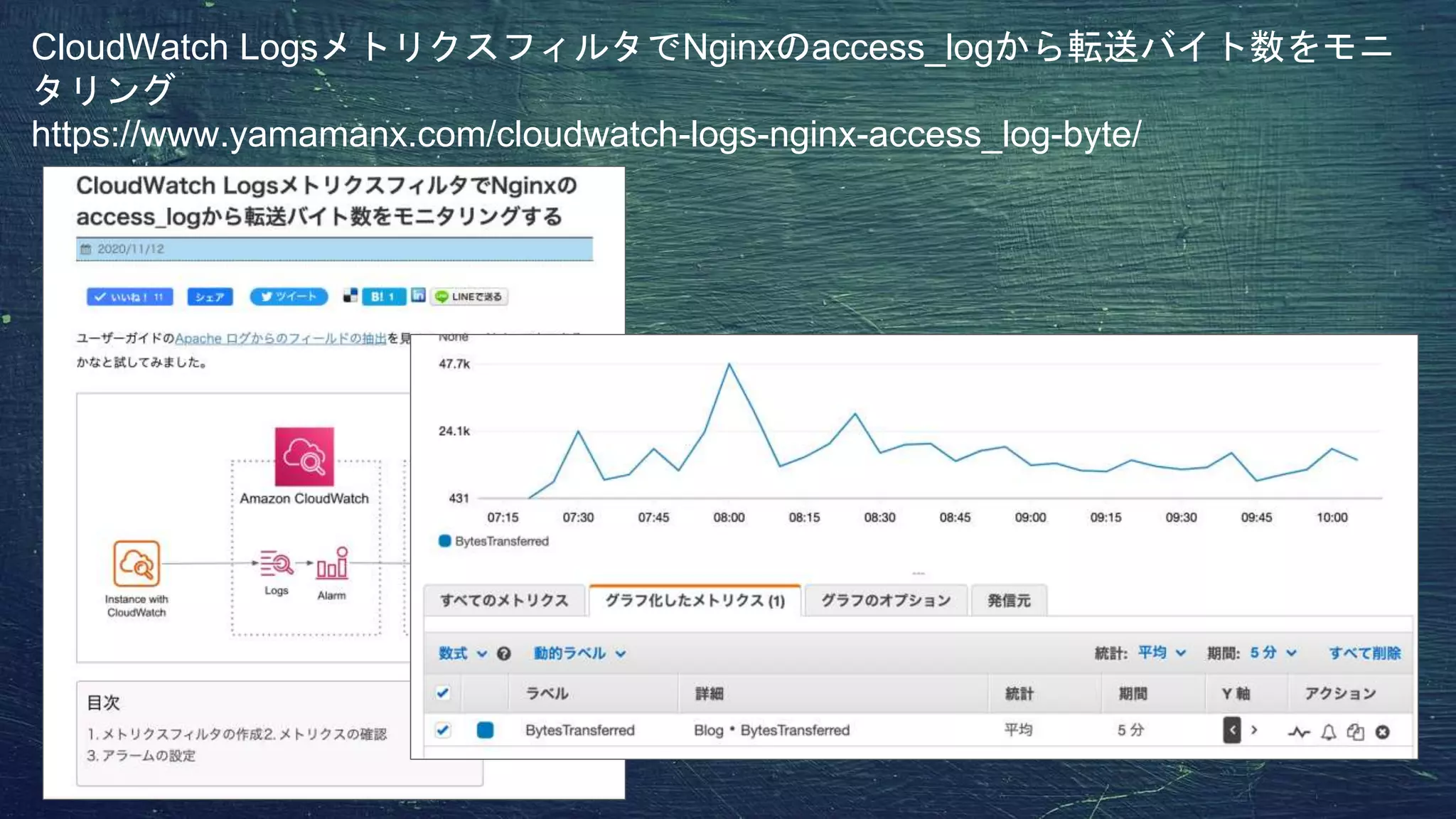The height and width of the screenshot is (819, 1456).
Task: Click the Blog • BytesTransferred details cell
Action: pos(771,730)
